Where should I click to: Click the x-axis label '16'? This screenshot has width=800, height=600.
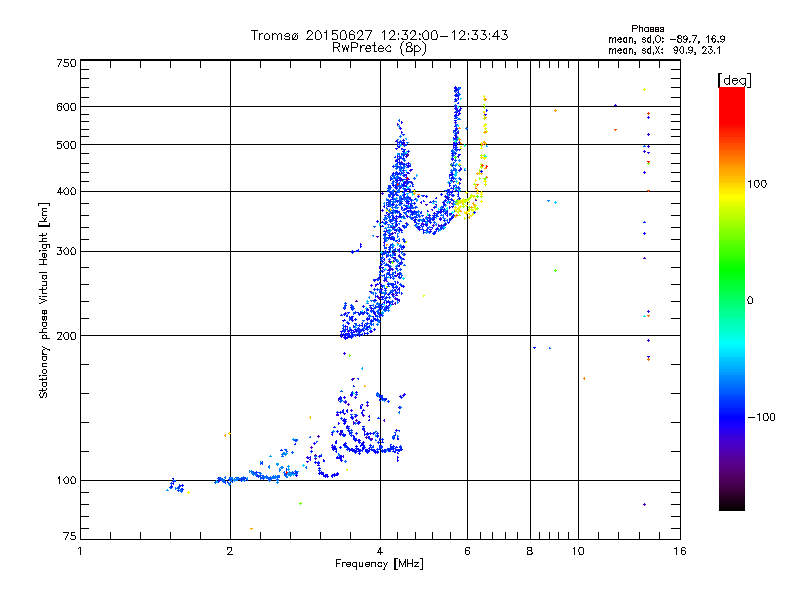680,551
